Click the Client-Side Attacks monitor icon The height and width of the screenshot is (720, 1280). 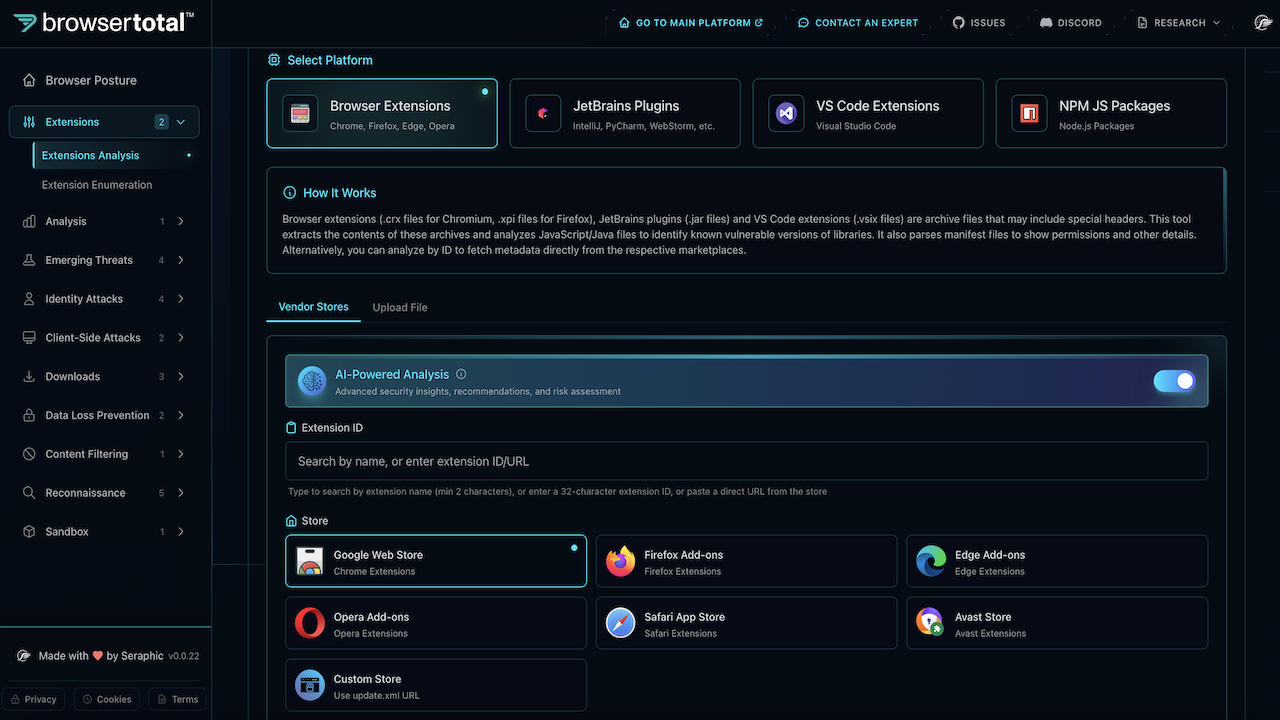28,338
